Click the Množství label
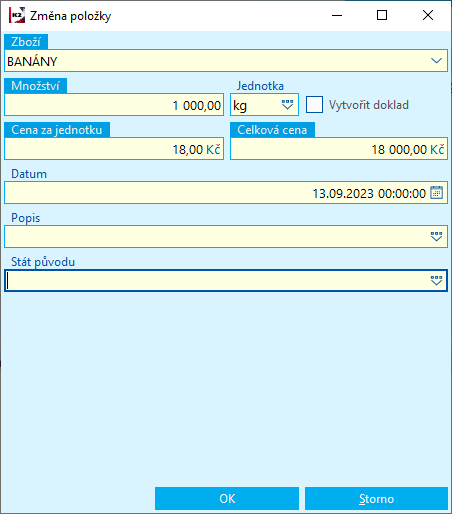 [35, 86]
